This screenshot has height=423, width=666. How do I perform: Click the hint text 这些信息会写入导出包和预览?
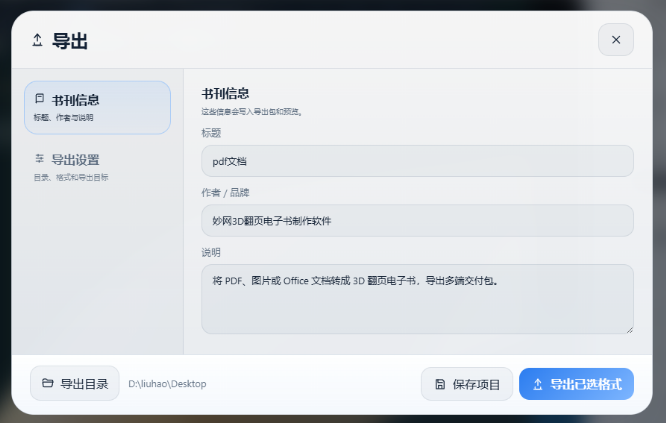pyautogui.click(x=251, y=112)
